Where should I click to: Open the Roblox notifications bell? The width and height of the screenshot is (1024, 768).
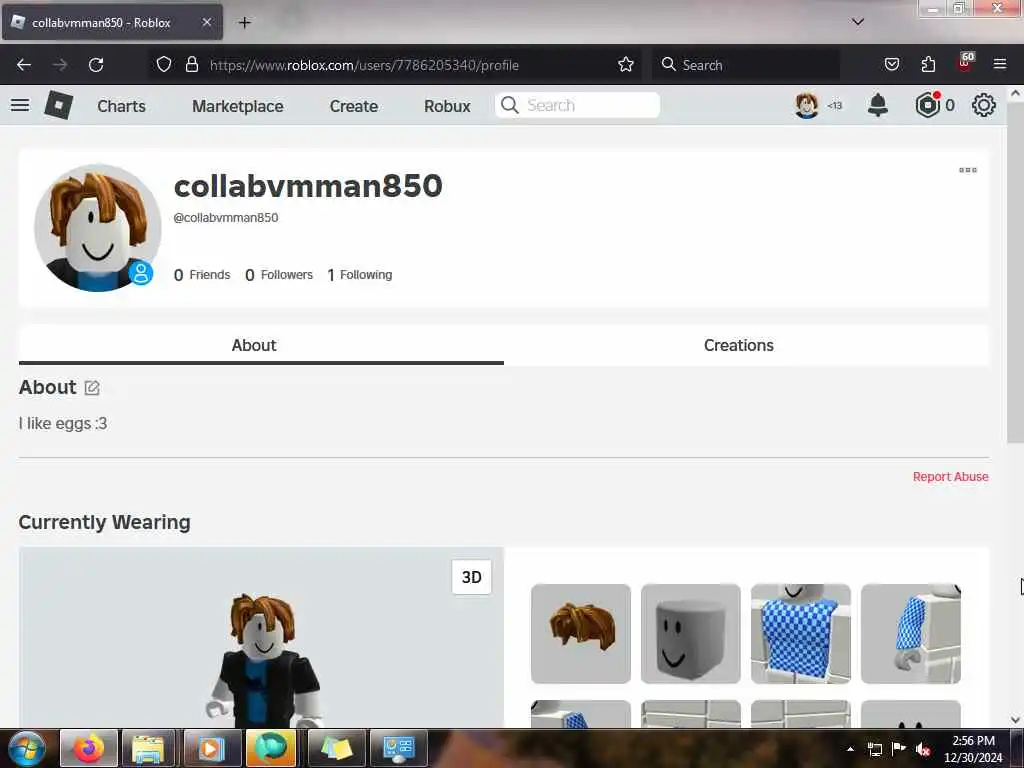click(x=878, y=105)
